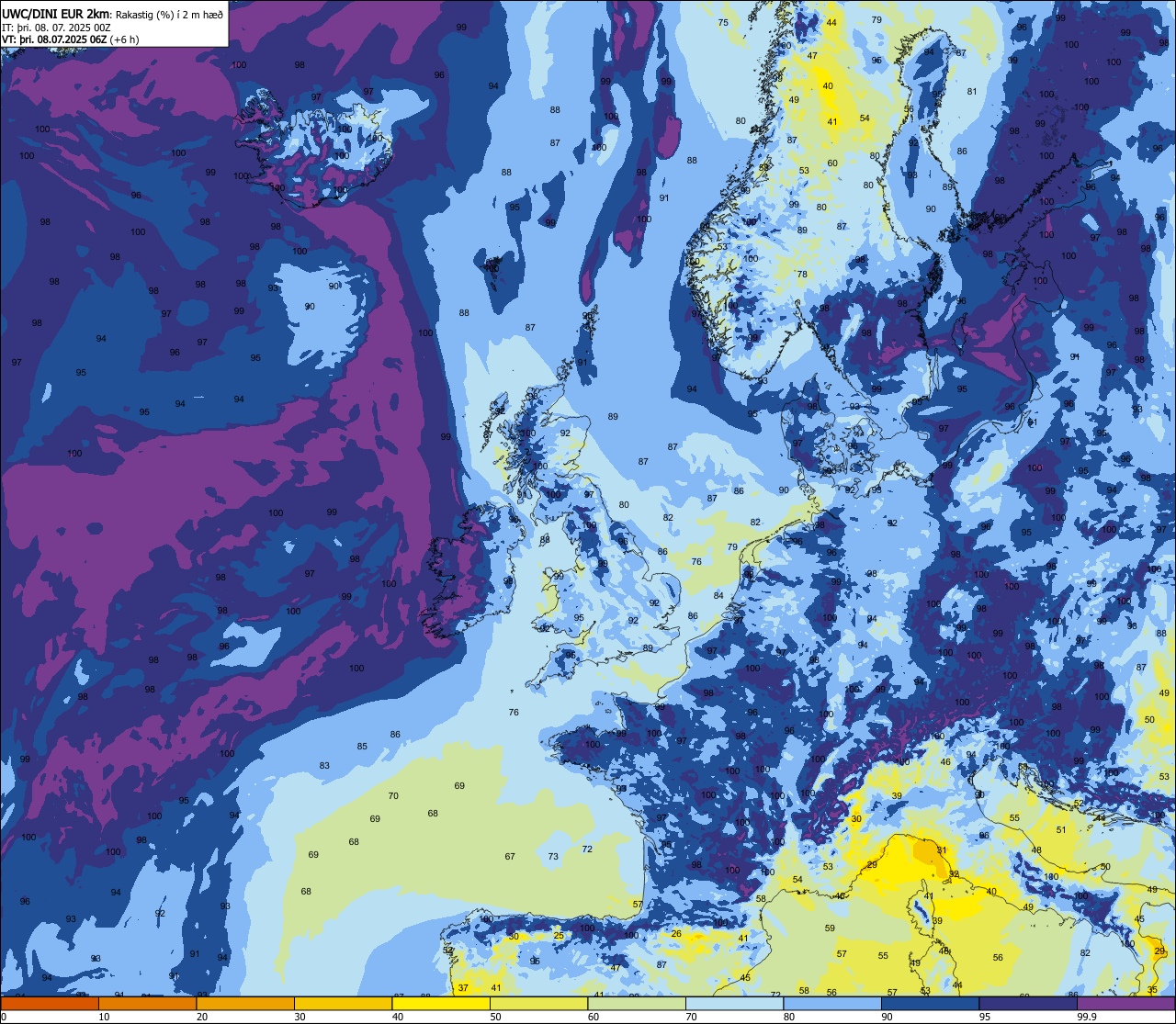Click the legend tick label "70"
This screenshot has height=1024, width=1176.
tap(692, 1017)
